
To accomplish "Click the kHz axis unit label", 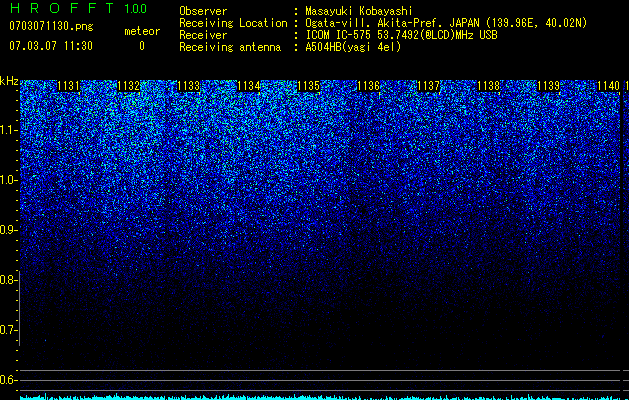I will [9, 81].
